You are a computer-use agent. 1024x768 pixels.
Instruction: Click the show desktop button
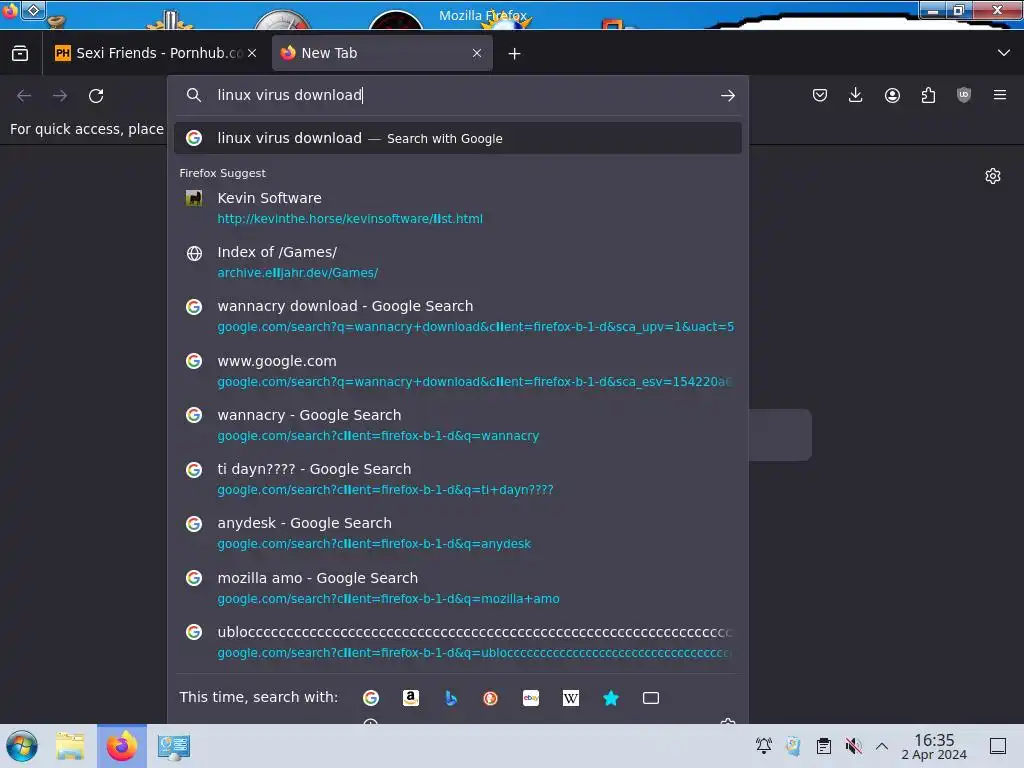998,746
